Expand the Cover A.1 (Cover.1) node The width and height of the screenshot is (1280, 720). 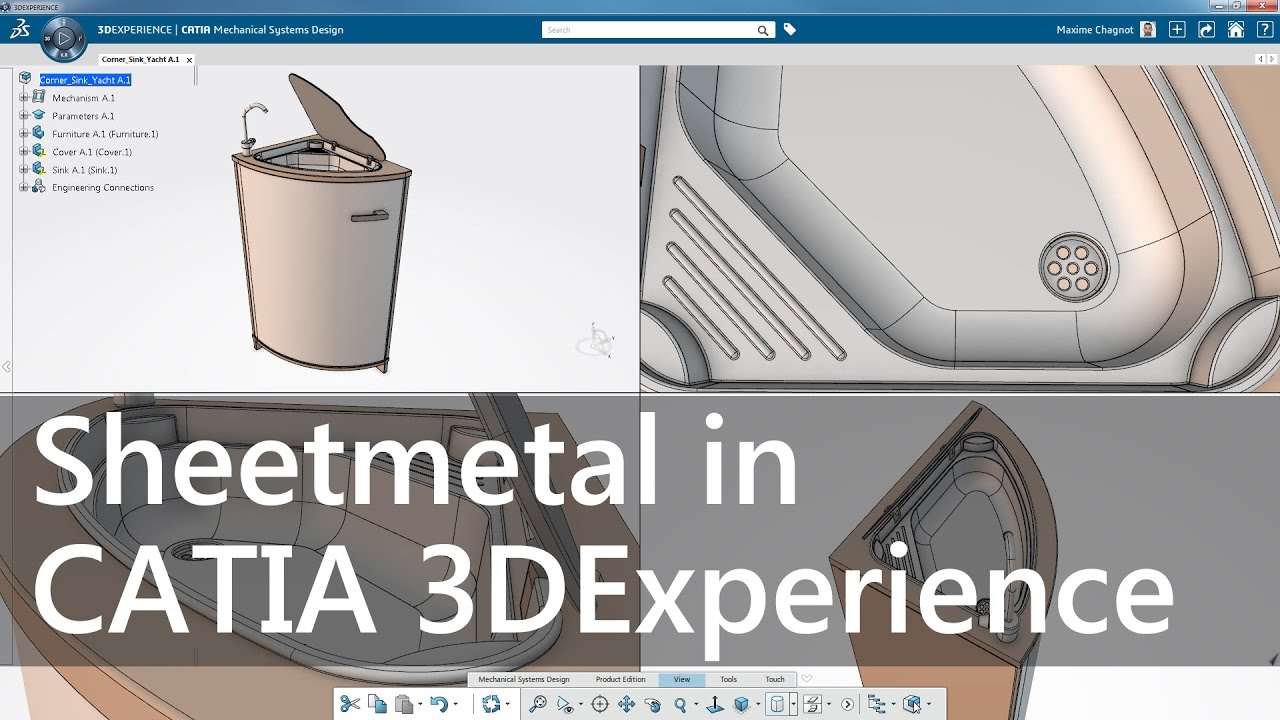point(23,152)
